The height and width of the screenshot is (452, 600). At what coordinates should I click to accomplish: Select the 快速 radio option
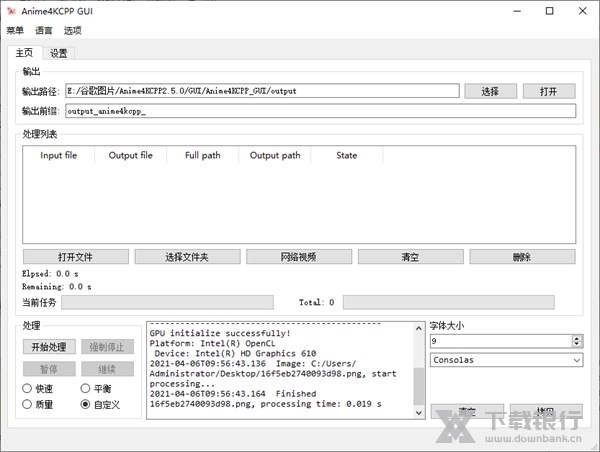(27, 389)
